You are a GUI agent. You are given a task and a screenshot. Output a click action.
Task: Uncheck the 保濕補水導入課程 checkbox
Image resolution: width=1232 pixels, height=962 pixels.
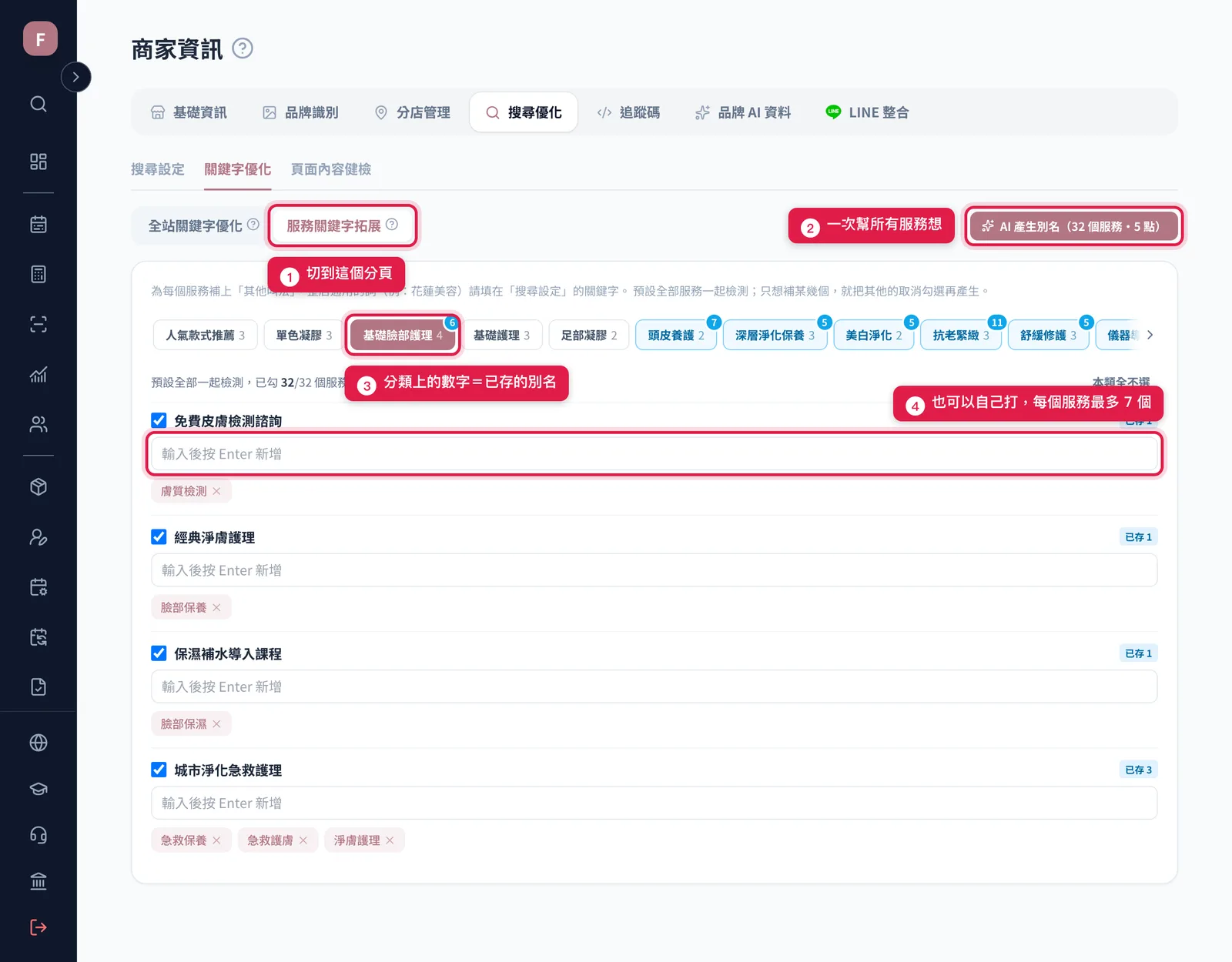(159, 653)
